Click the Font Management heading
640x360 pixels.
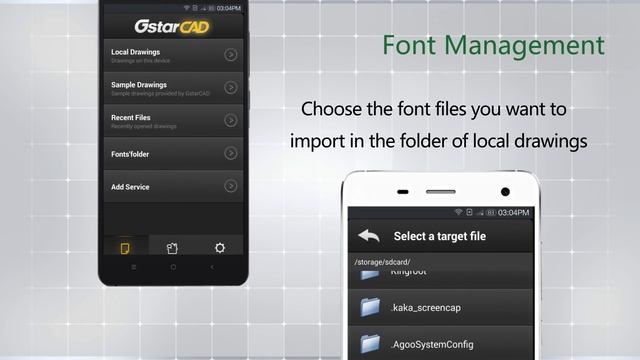pos(493,45)
